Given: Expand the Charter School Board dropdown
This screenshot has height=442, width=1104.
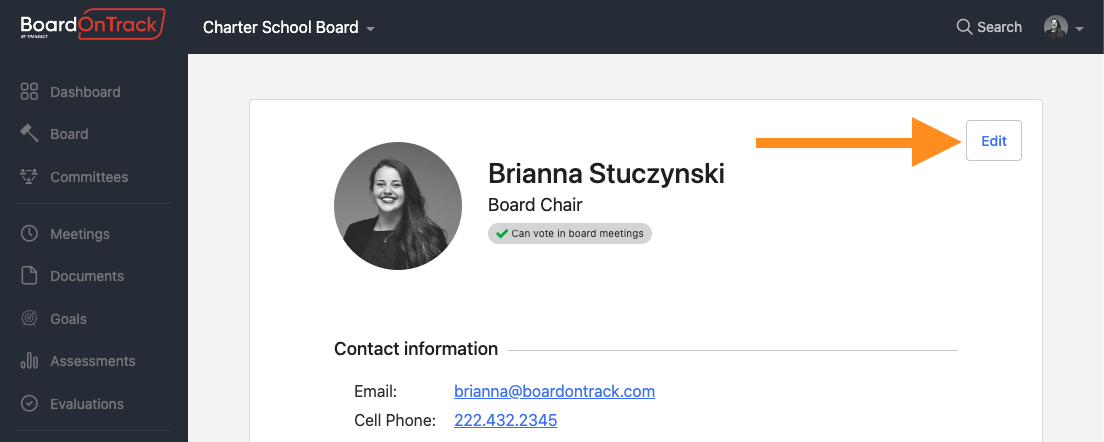Looking at the screenshot, I should coord(289,27).
